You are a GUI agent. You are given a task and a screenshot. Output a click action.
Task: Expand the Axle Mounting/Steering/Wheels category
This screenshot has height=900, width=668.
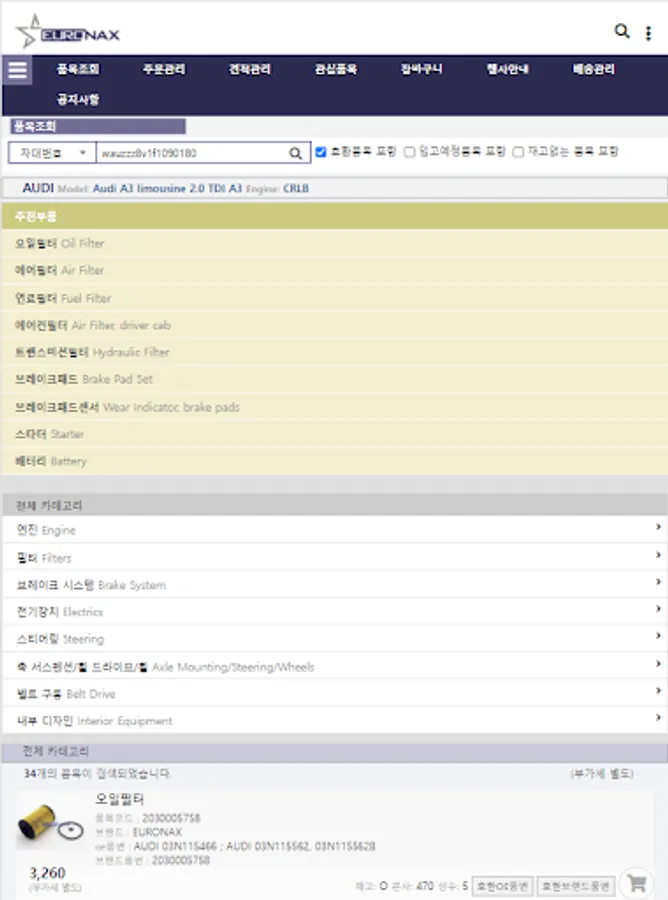[x=334, y=666]
